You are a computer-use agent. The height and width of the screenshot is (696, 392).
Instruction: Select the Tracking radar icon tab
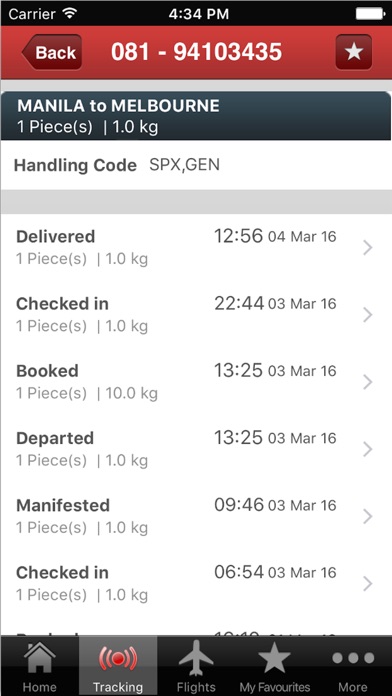click(118, 666)
